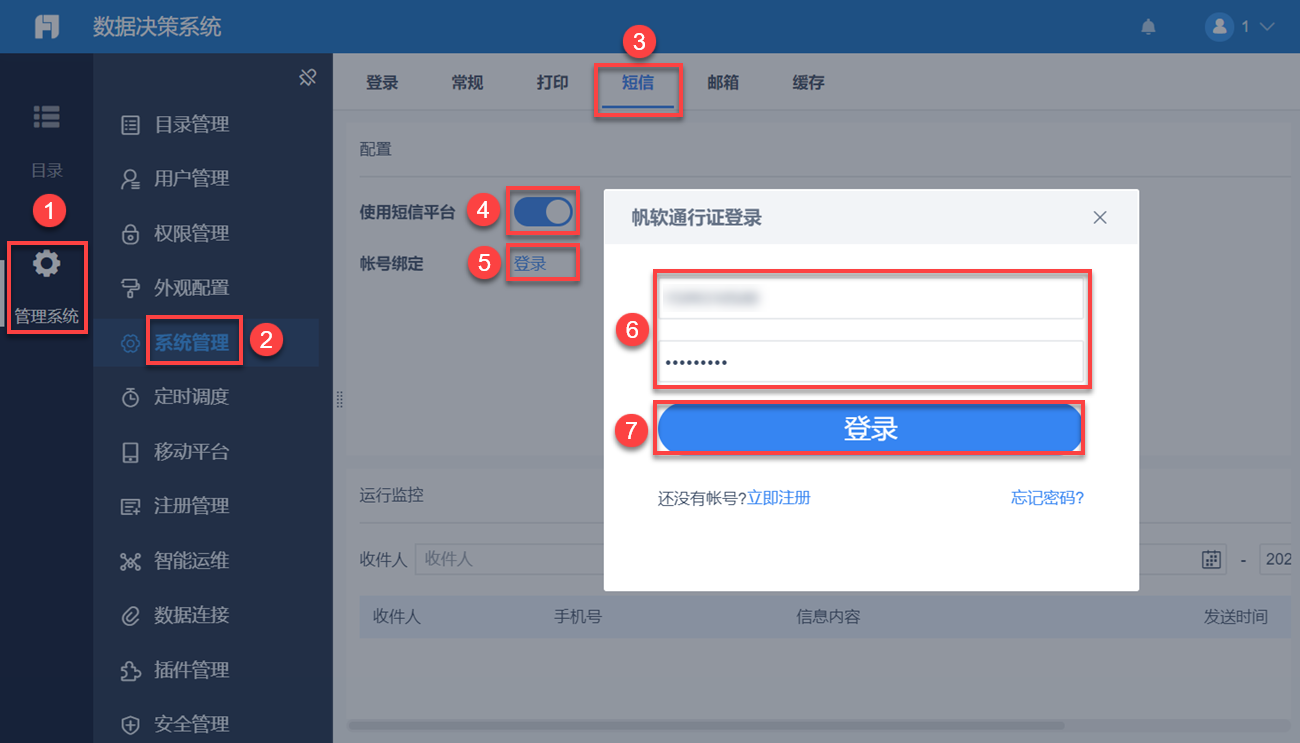Open the 目录 list icon
This screenshot has width=1300, height=743.
[x=46, y=116]
